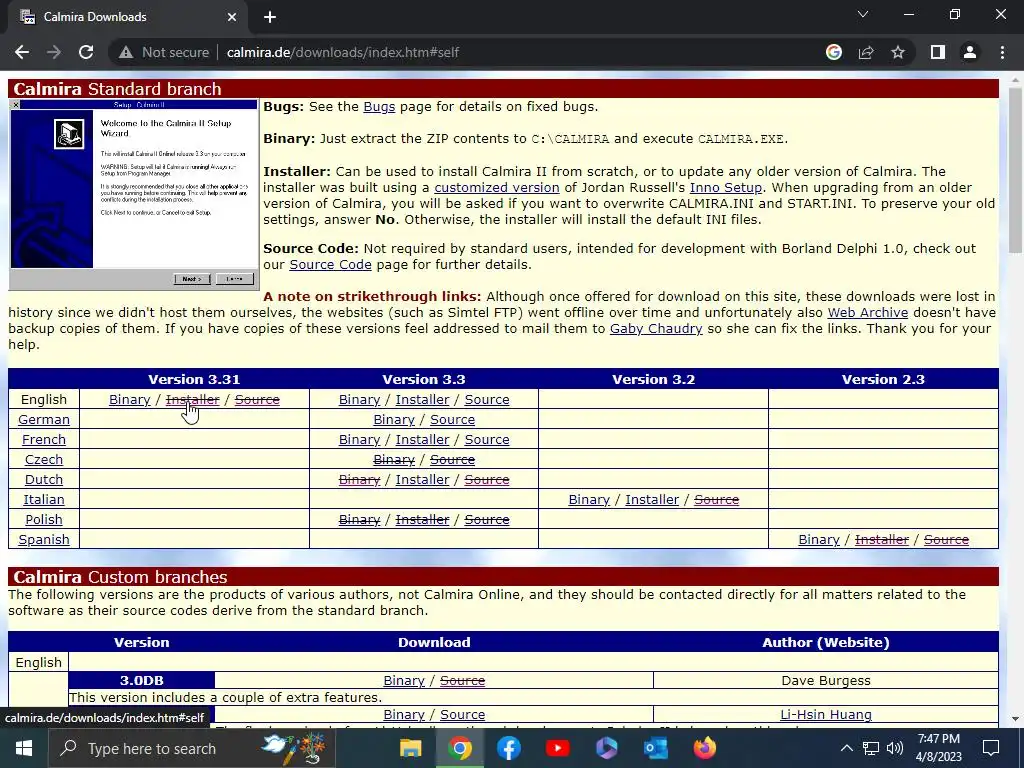Open a new tab with plus button
1024x768 pixels.
click(x=270, y=17)
